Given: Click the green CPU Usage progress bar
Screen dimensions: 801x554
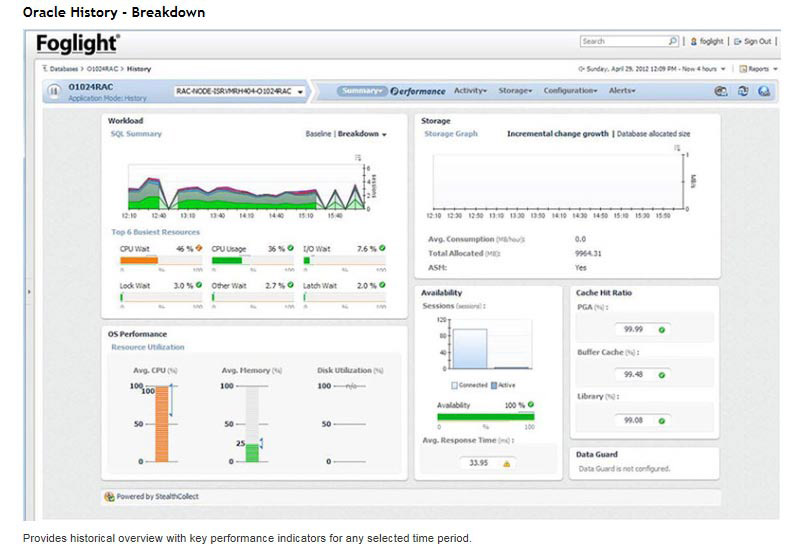Looking at the screenshot, I should [x=227, y=261].
